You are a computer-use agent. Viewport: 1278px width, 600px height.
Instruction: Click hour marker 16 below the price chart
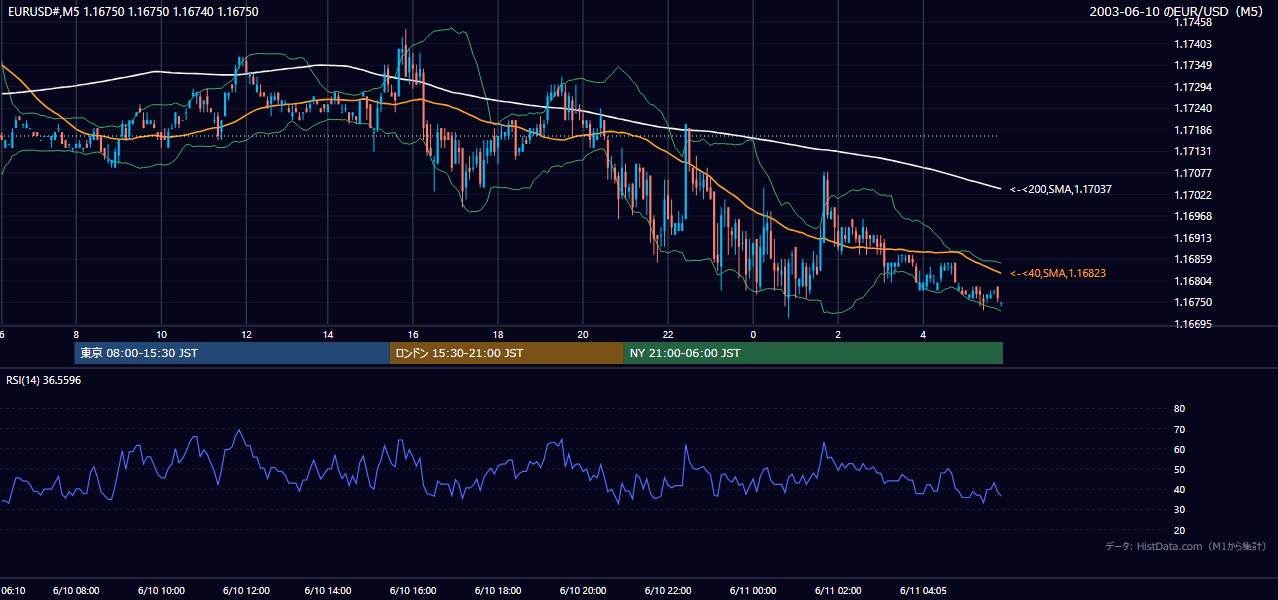[413, 334]
